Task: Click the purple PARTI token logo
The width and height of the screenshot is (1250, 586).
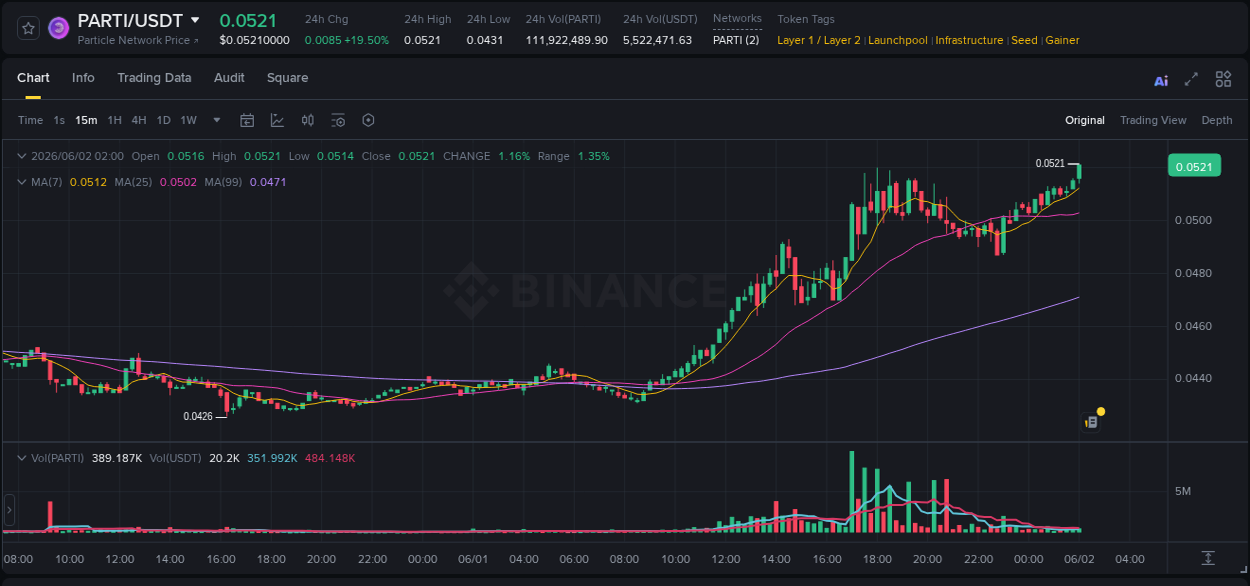Action: point(59,28)
